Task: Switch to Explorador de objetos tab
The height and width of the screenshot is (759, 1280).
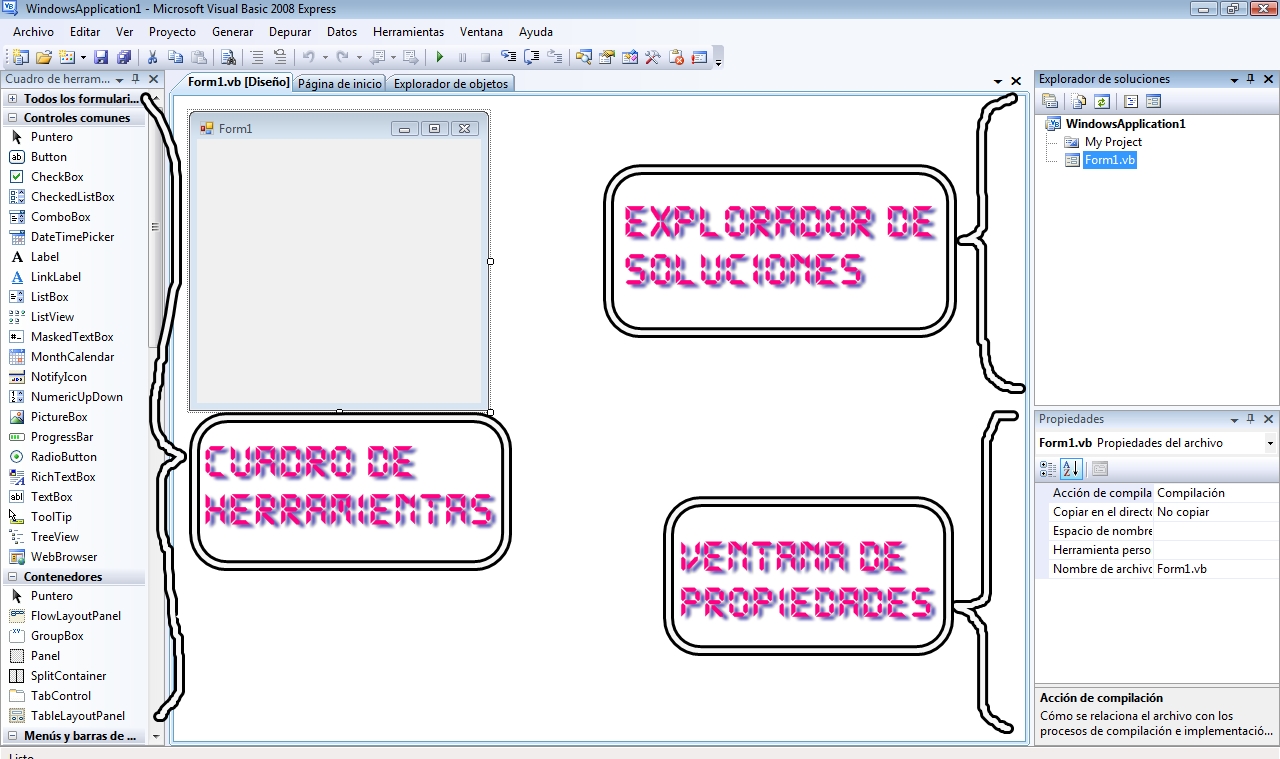Action: tap(451, 84)
